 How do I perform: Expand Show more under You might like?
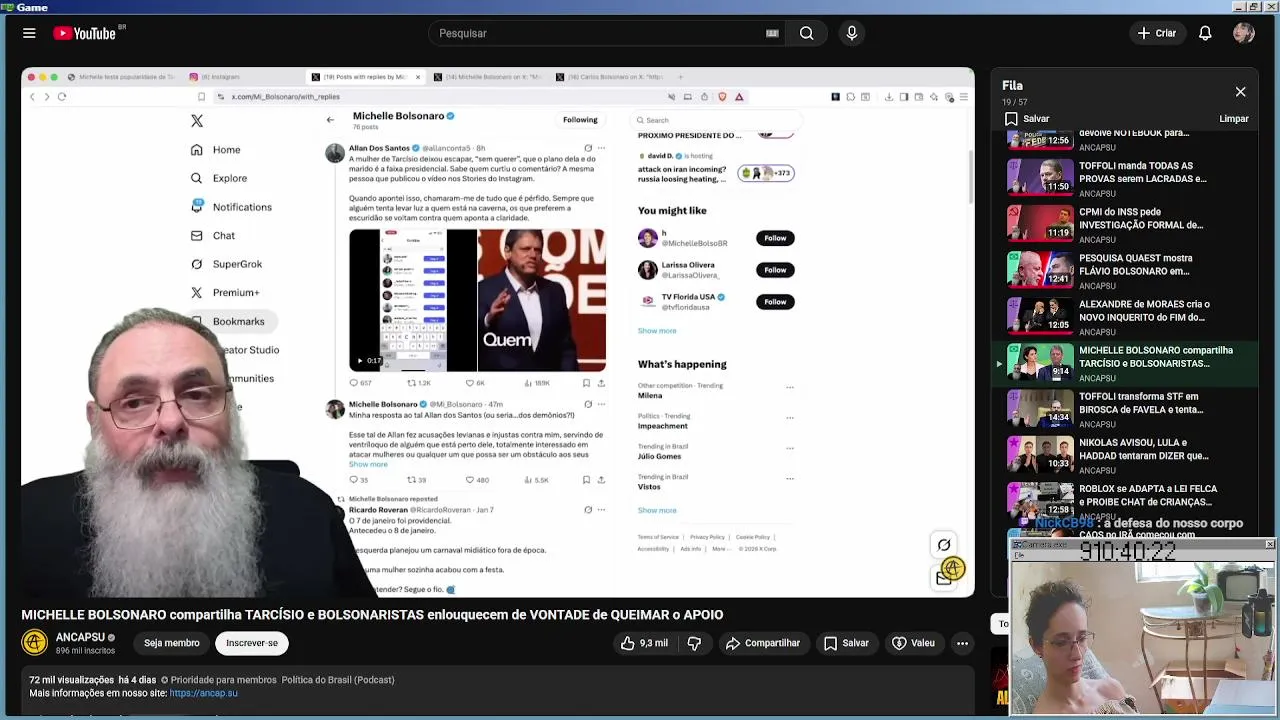click(657, 331)
